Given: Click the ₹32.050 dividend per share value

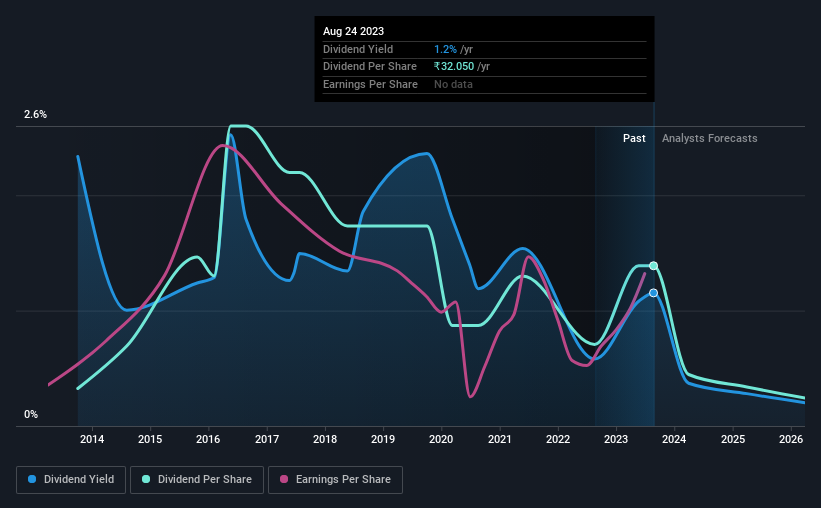Looking at the screenshot, I should click(x=454, y=67).
